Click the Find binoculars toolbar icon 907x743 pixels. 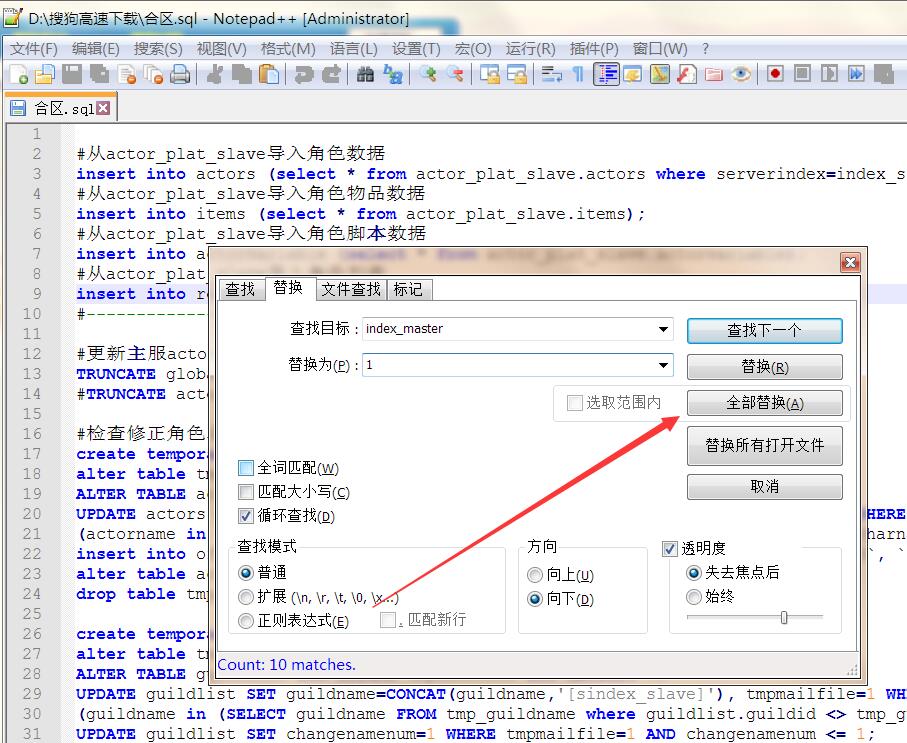365,74
